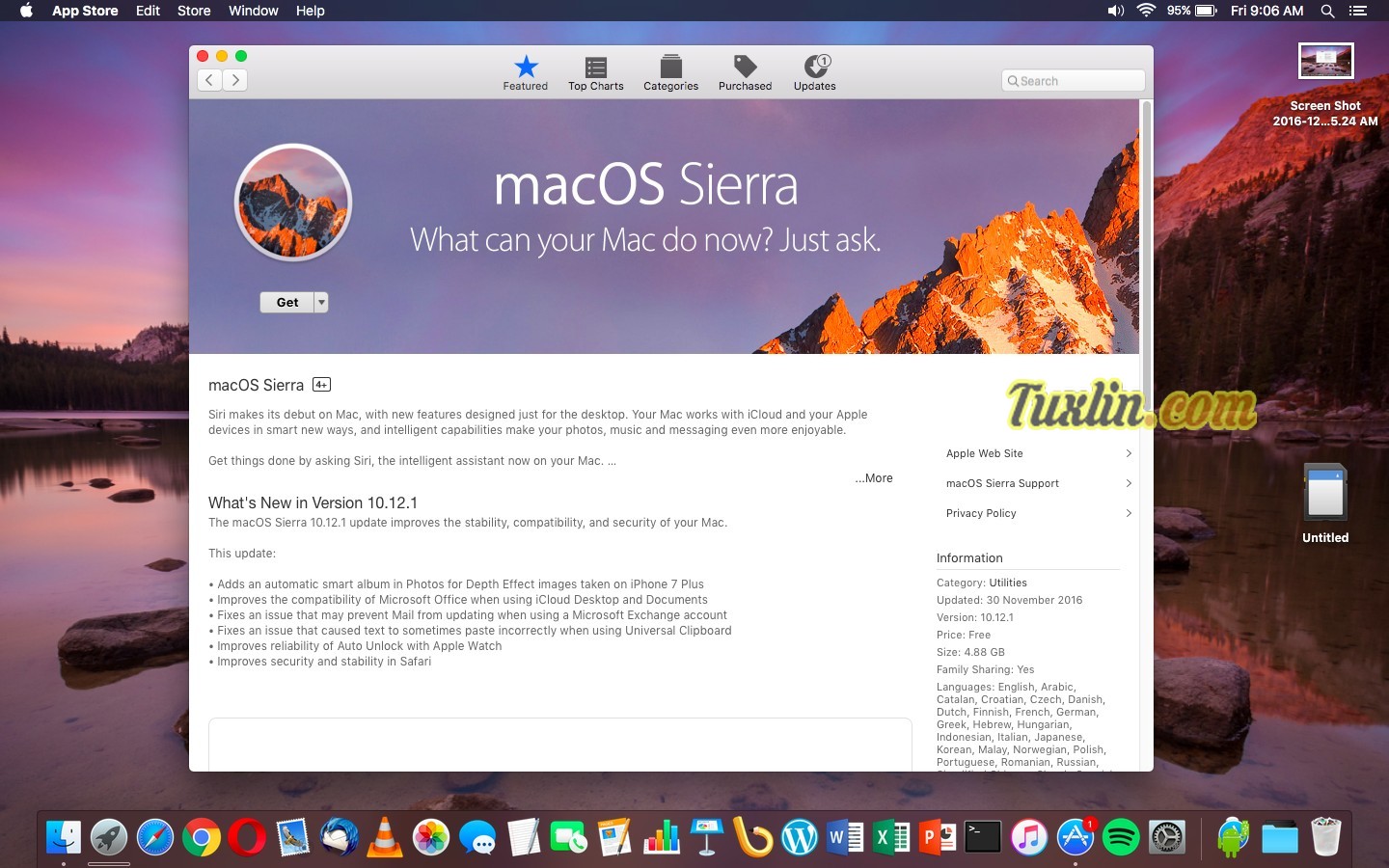Click the "Size: 4.88 GB" information line
The height and width of the screenshot is (868, 1389).
[x=970, y=652]
